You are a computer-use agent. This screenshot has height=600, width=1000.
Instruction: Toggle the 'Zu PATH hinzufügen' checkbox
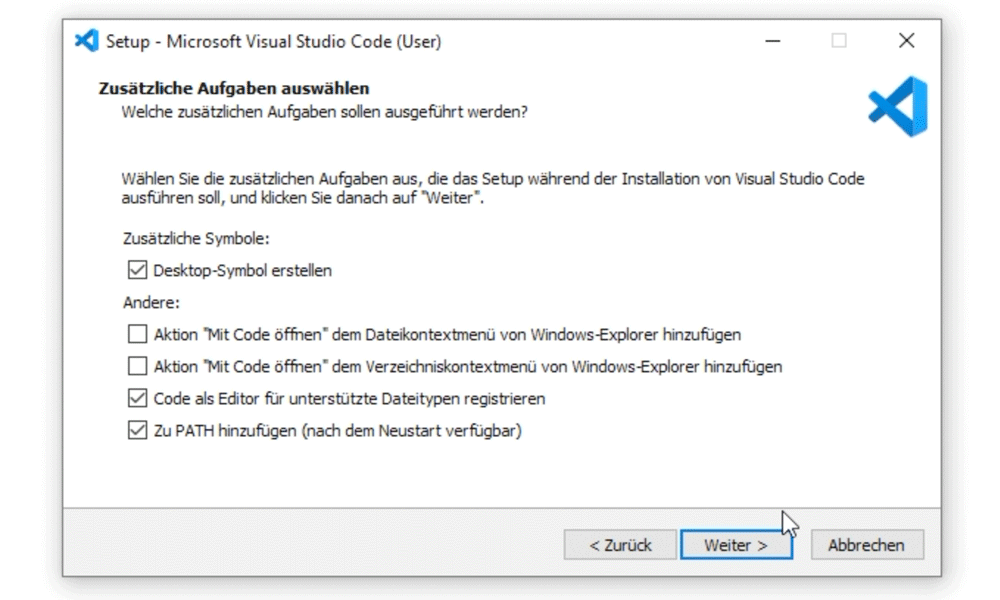pos(137,430)
